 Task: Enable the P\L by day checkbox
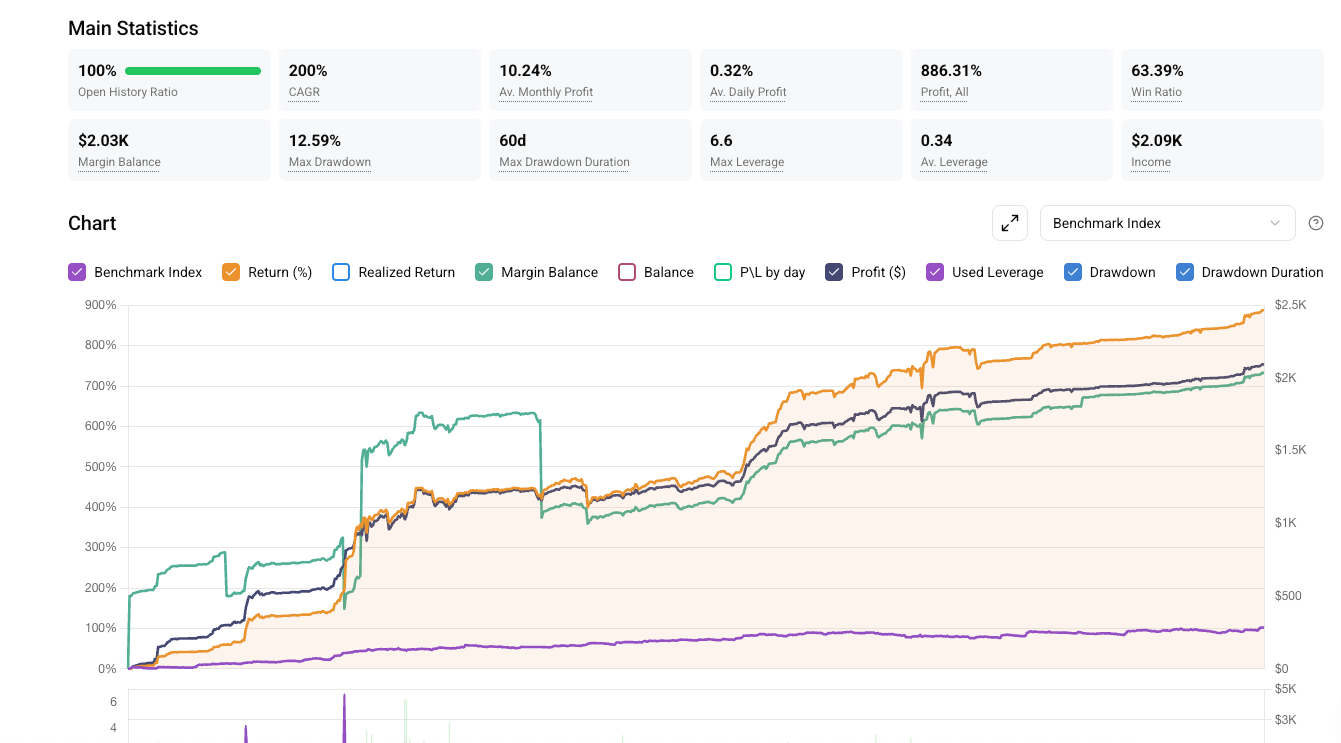point(723,272)
